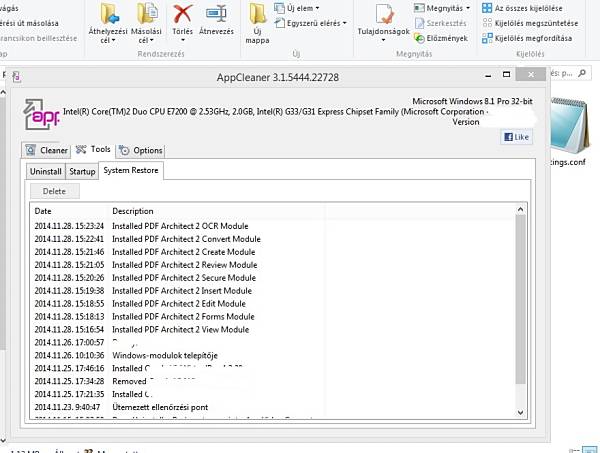Expand the Megnyitás dropdown arrow
The height and width of the screenshot is (453, 600).
point(468,8)
